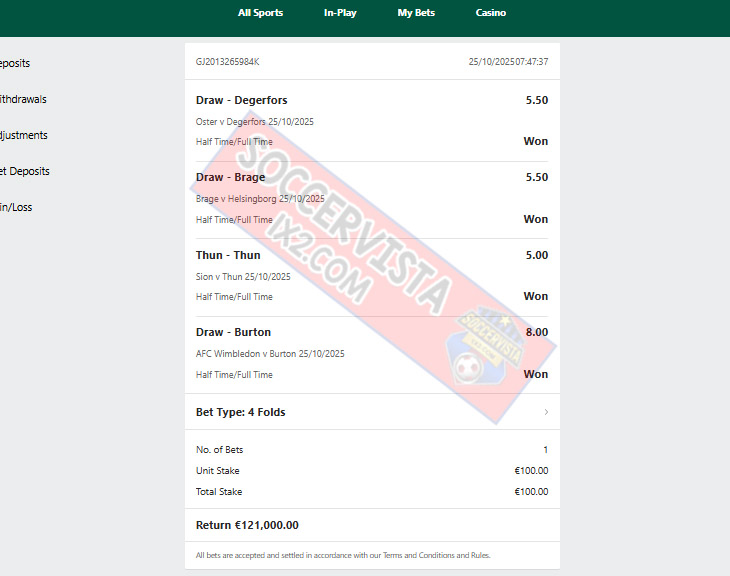Click the Thun - Thun selection
Viewport: 730px width, 576px height.
point(228,255)
